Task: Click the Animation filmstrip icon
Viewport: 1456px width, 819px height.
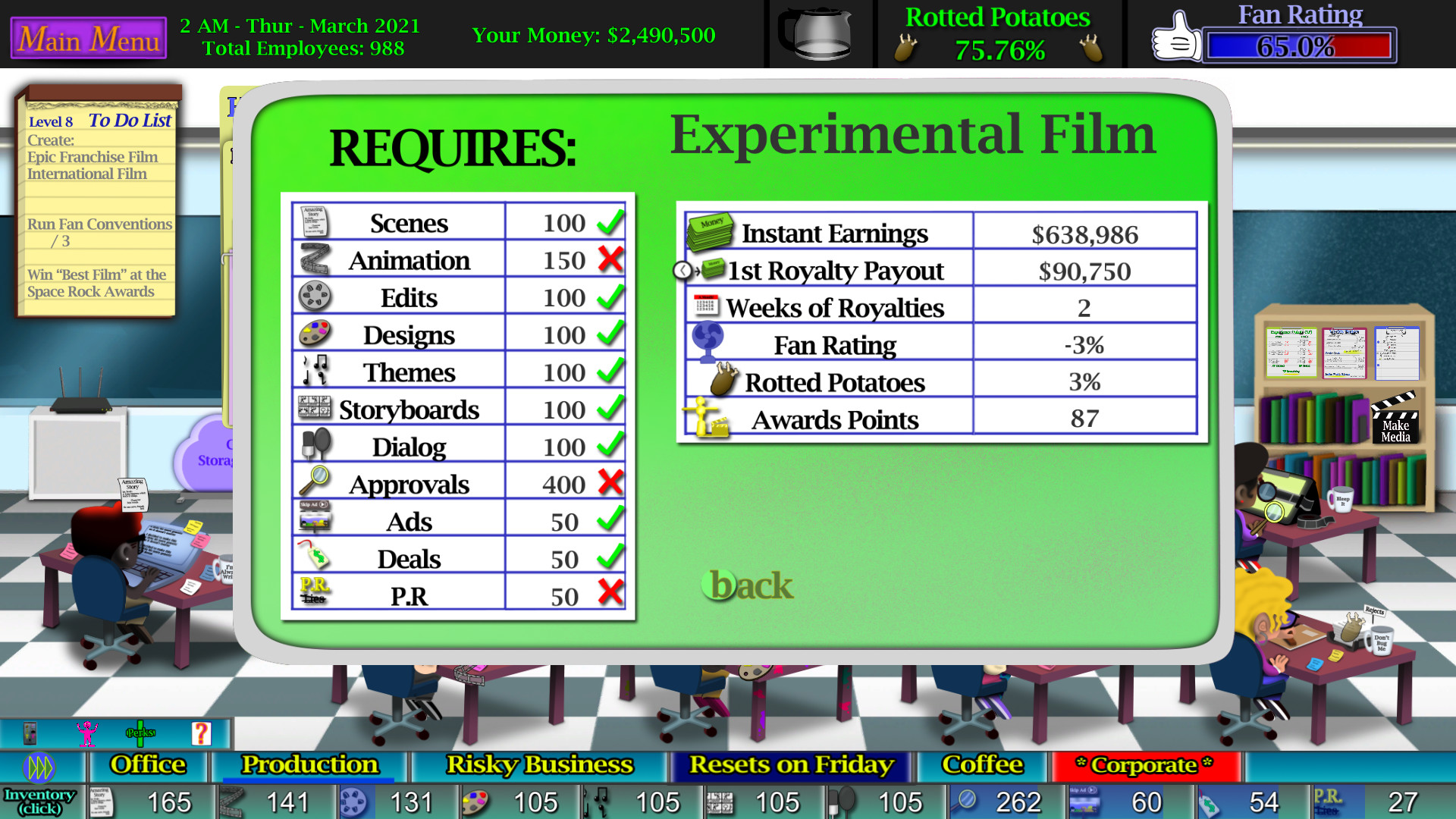Action: pos(314,259)
